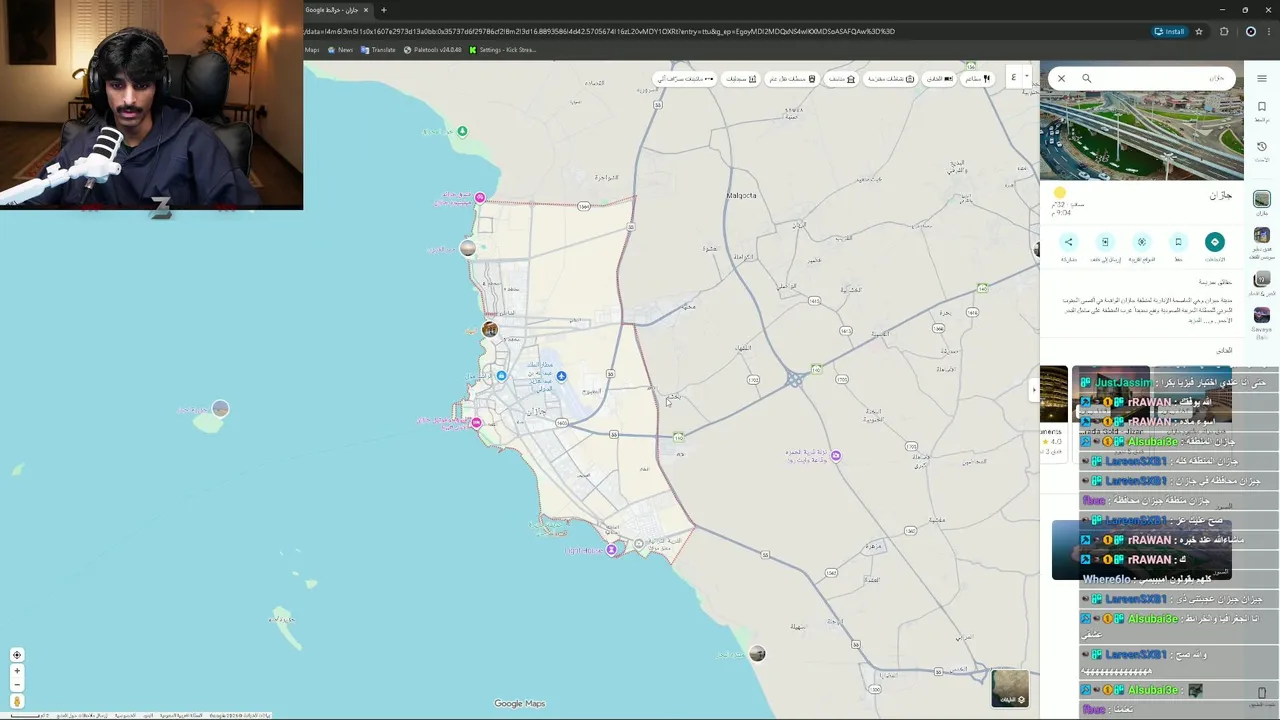Select the Restaurants category chip

point(976,79)
